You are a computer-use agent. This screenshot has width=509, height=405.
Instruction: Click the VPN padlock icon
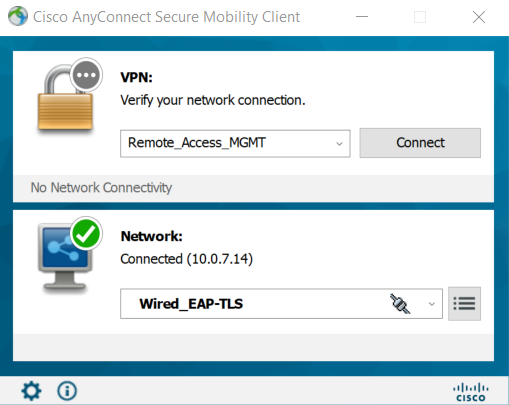65,98
